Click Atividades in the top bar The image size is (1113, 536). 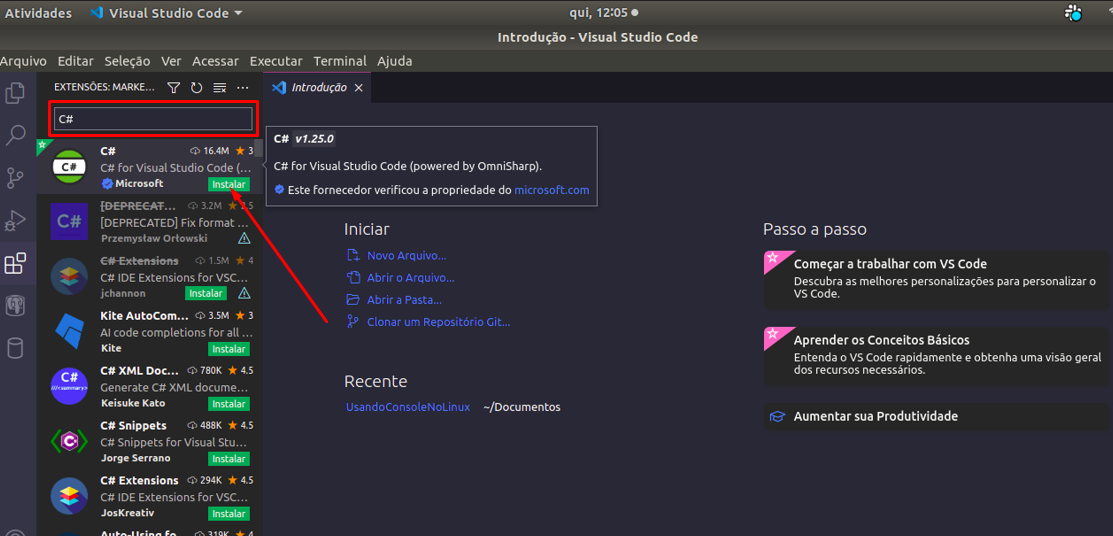tap(38, 13)
